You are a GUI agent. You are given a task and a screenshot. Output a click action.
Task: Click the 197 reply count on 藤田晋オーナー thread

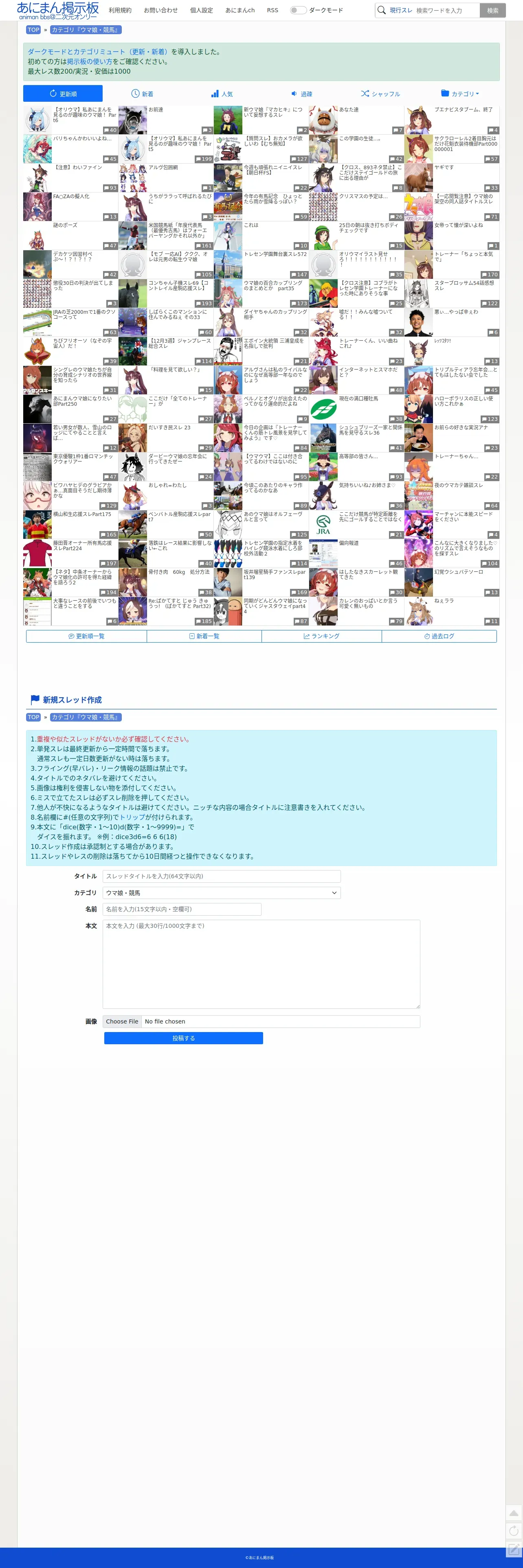click(108, 564)
